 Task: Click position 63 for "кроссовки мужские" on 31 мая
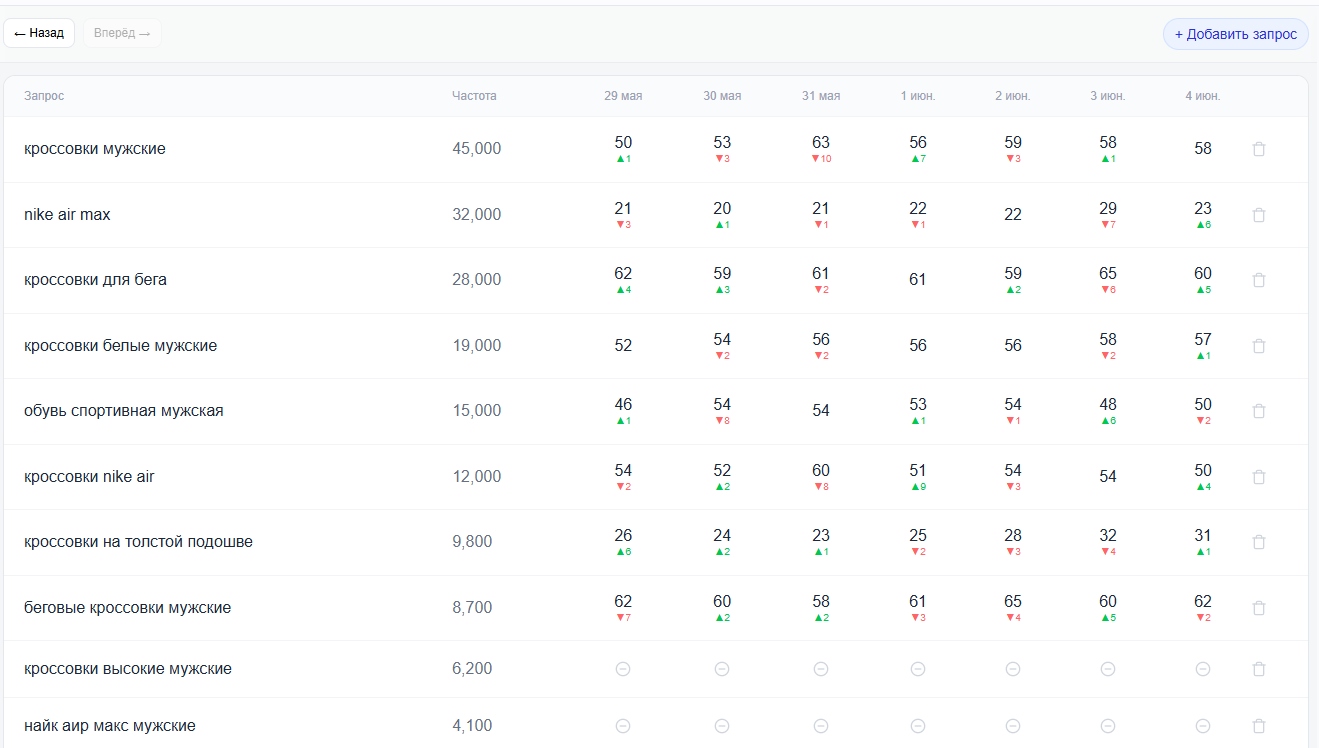tap(821, 143)
